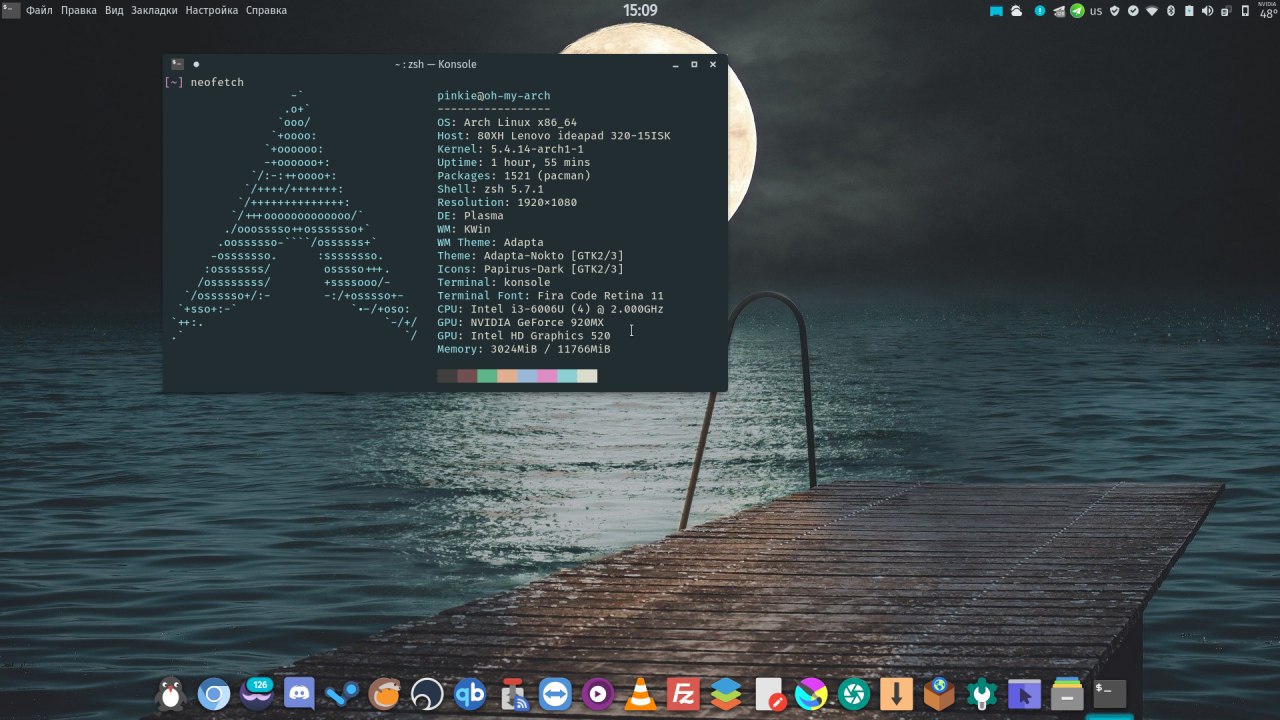Click the 'neofetch' command text at prompt

tap(217, 82)
